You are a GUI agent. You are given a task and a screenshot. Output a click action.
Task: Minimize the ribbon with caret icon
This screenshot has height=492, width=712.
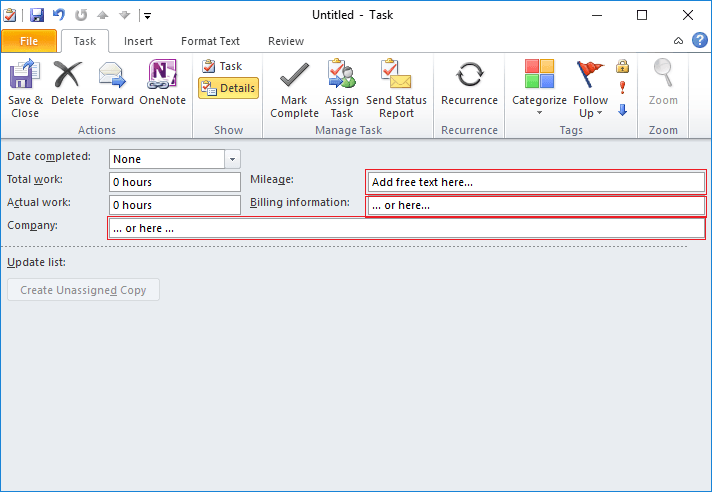click(x=678, y=41)
